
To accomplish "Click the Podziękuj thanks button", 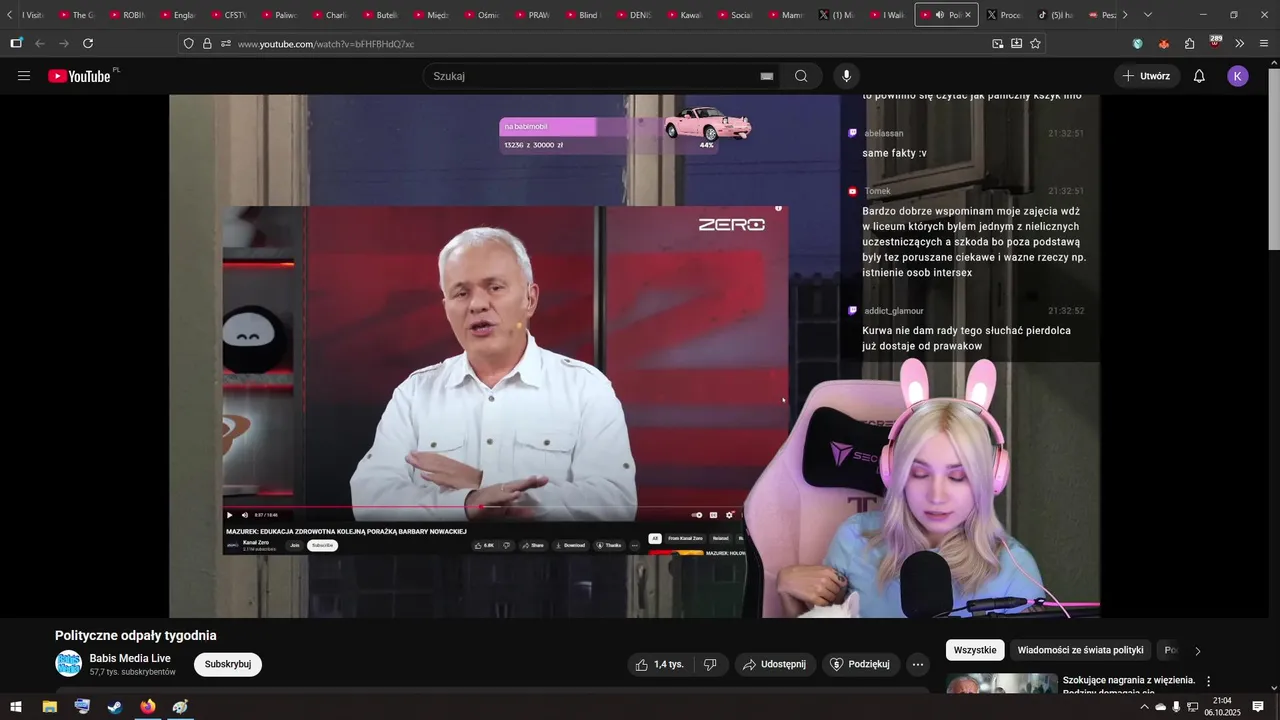I will 861,664.
